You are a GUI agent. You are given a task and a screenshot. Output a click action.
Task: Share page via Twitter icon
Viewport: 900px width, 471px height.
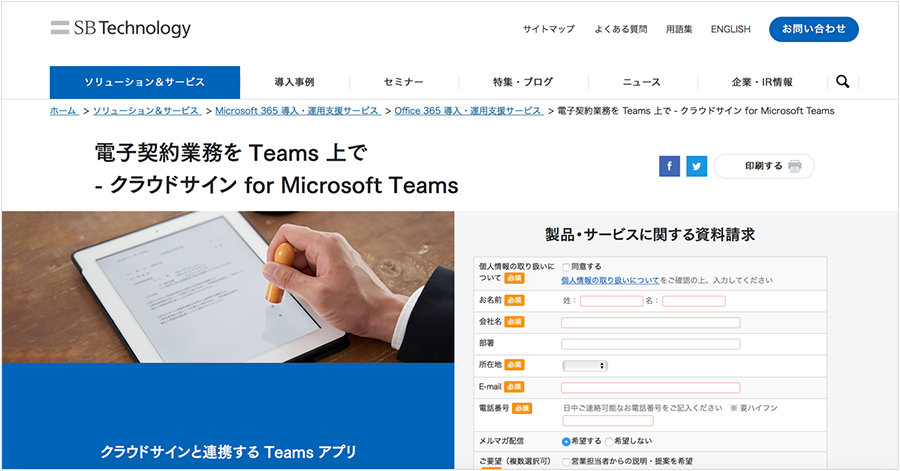(x=696, y=166)
